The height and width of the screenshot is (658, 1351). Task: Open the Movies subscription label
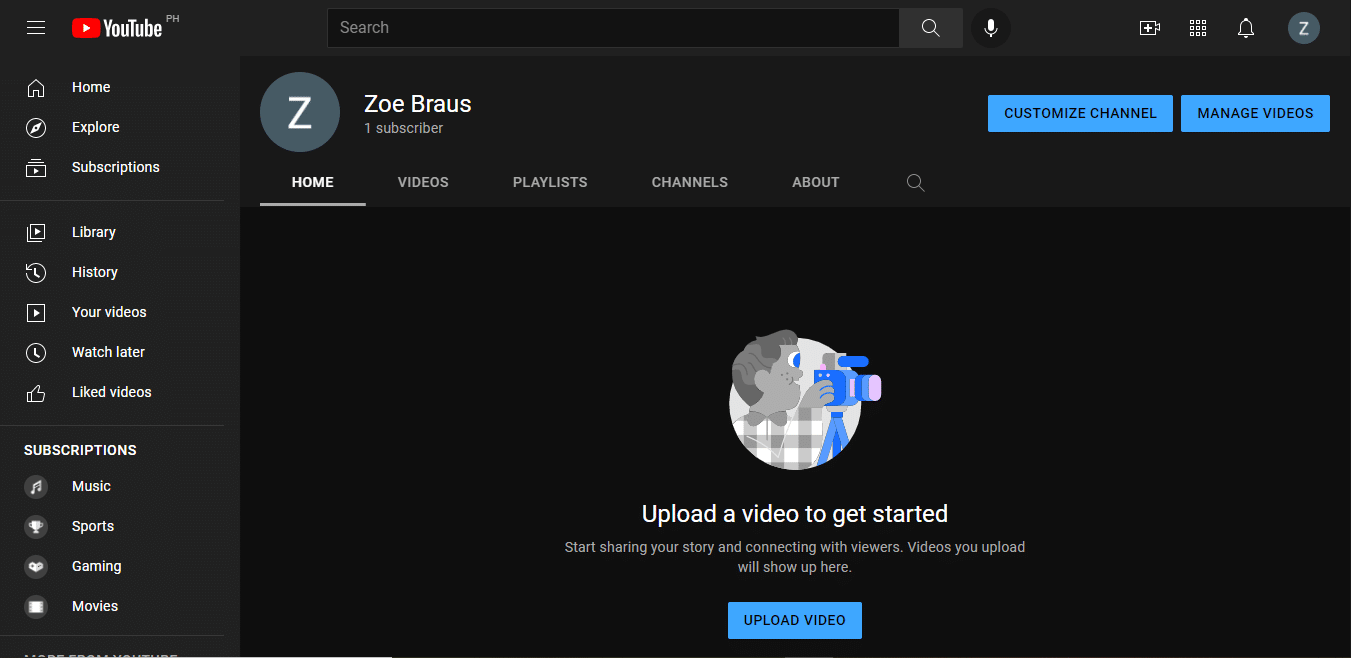click(x=95, y=607)
